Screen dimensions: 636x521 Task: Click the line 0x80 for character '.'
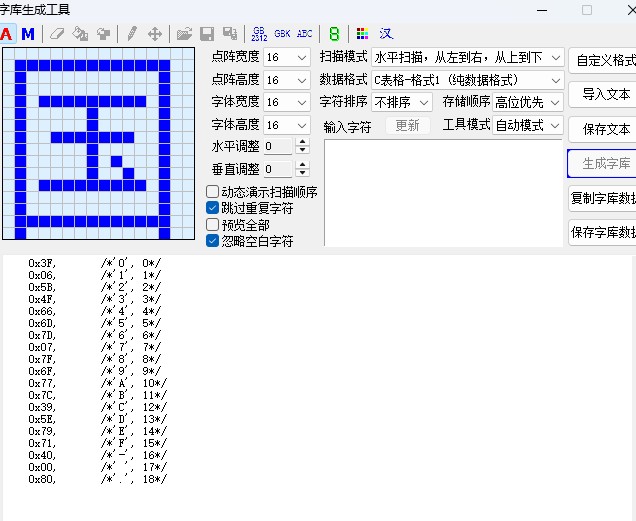pyautogui.click(x=97, y=479)
